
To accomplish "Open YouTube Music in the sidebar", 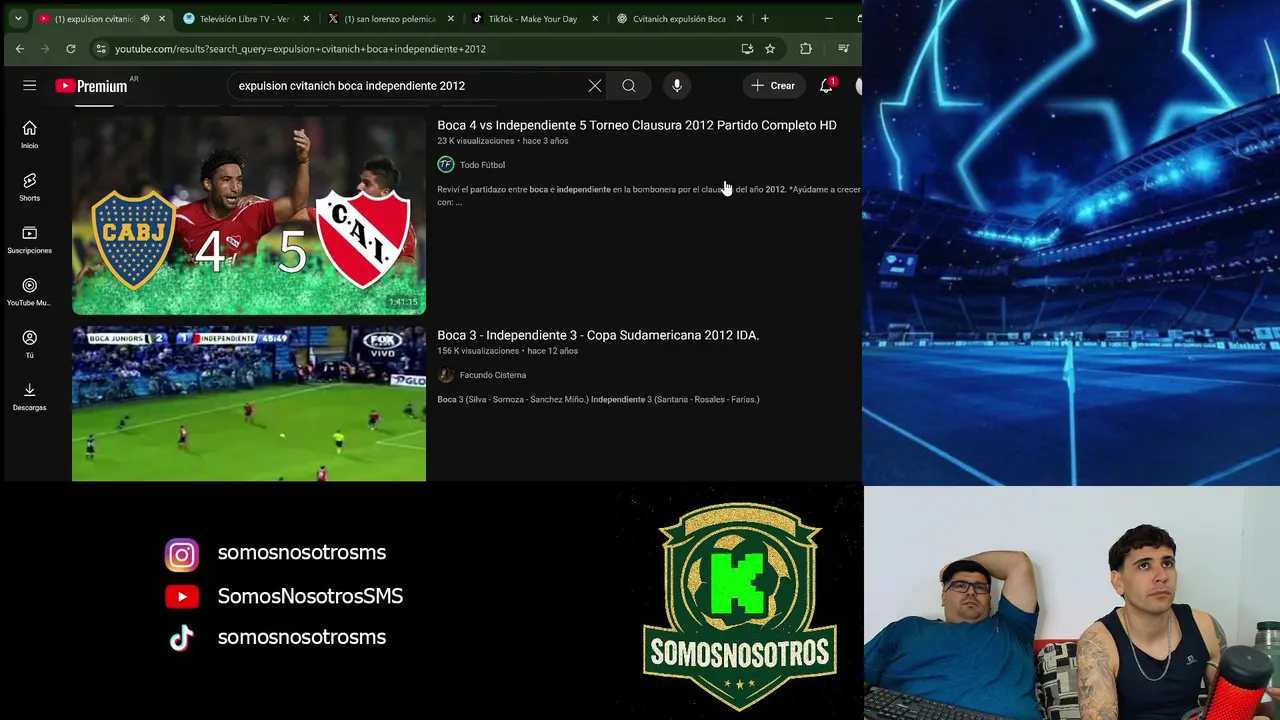I will pos(29,291).
